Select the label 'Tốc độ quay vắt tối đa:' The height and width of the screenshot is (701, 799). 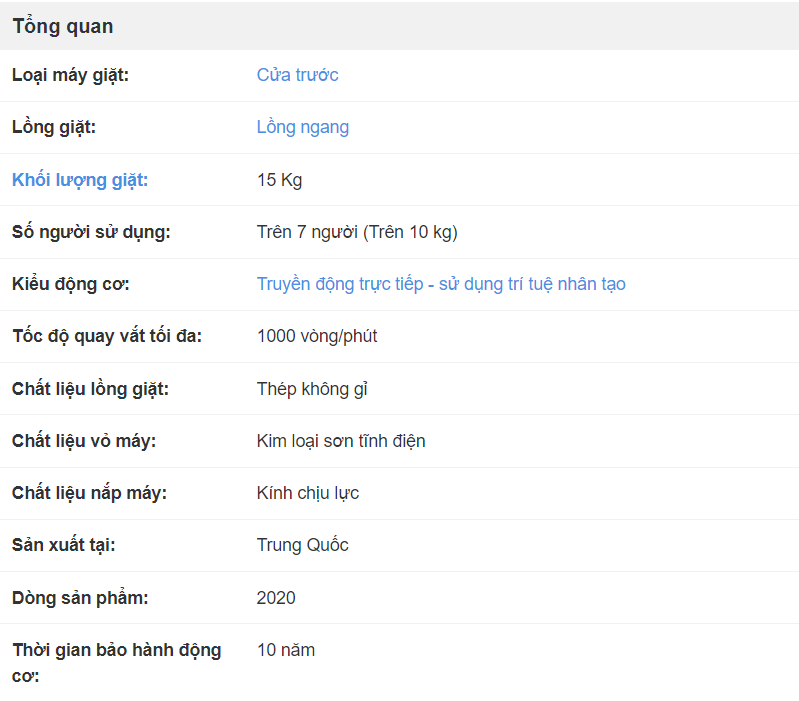[107, 336]
